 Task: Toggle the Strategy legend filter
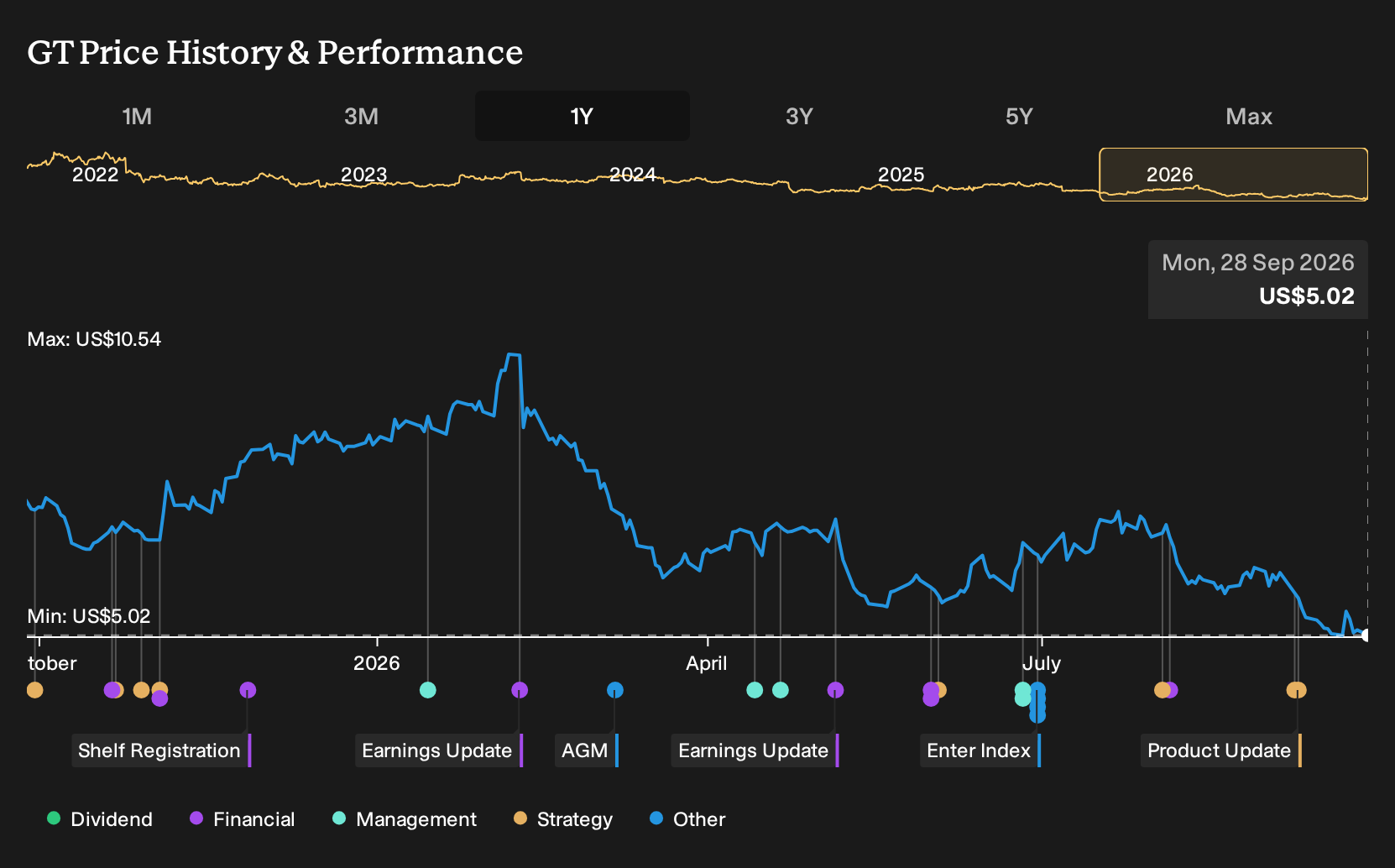tap(563, 819)
